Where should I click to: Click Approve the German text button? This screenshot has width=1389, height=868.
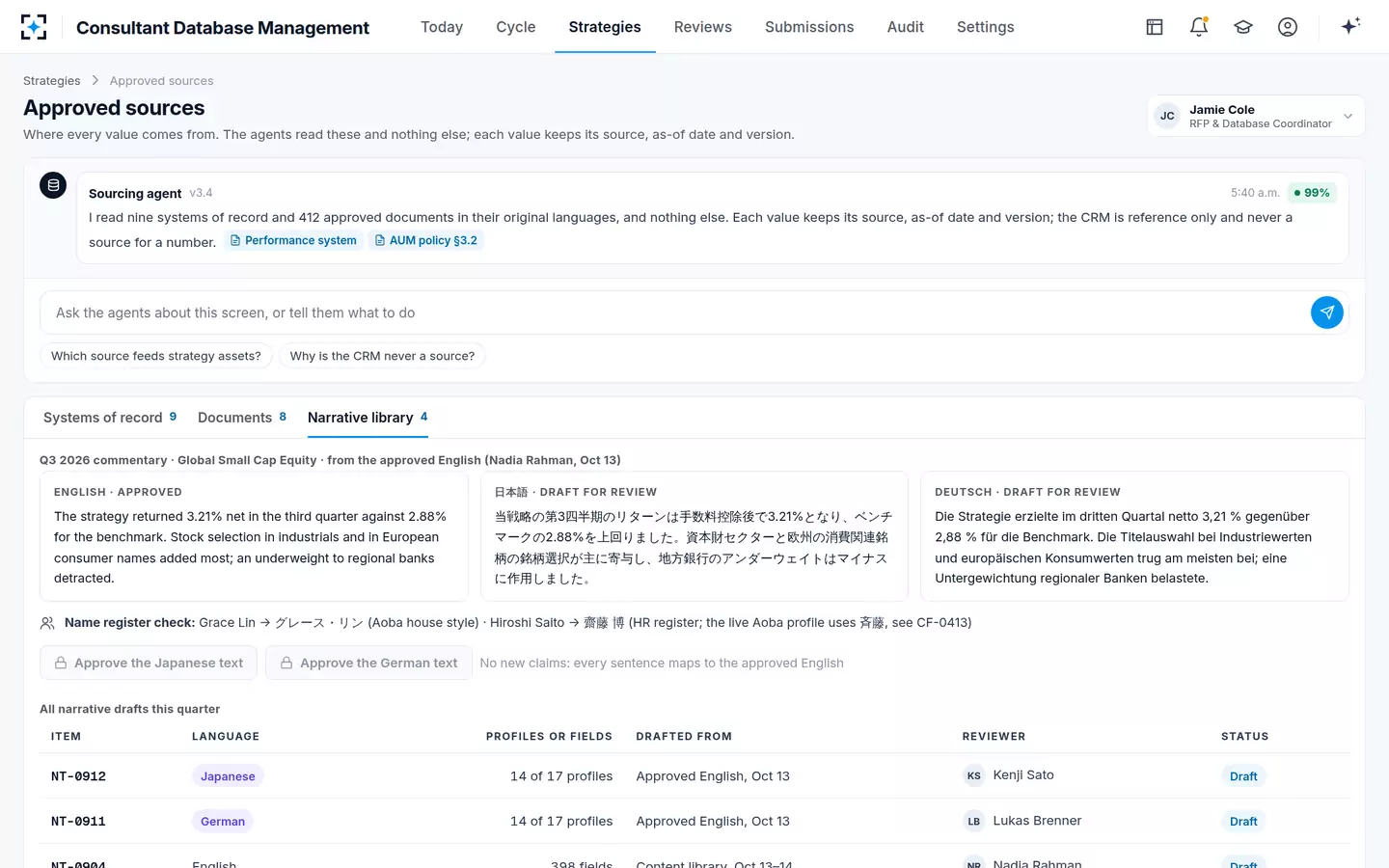tap(368, 663)
